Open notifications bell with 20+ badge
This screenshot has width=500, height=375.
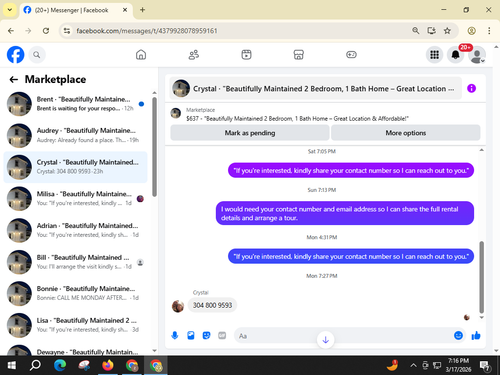coord(456,55)
